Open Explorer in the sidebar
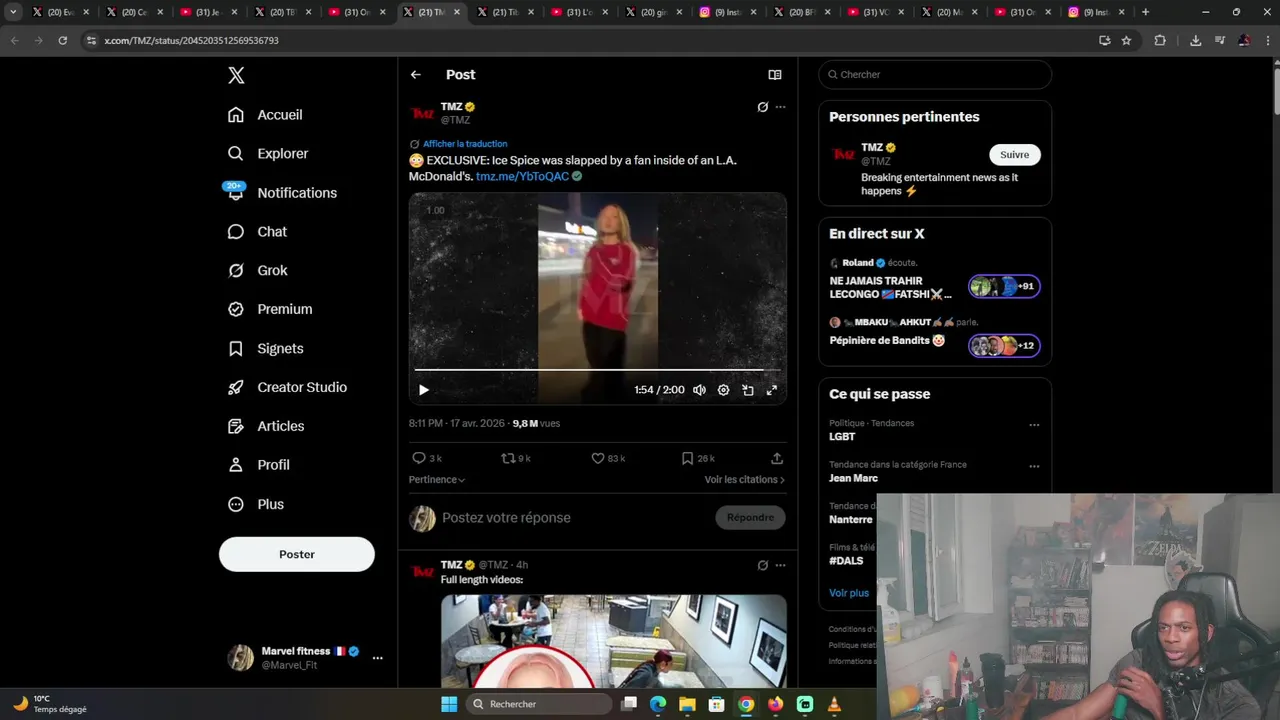 point(268,154)
